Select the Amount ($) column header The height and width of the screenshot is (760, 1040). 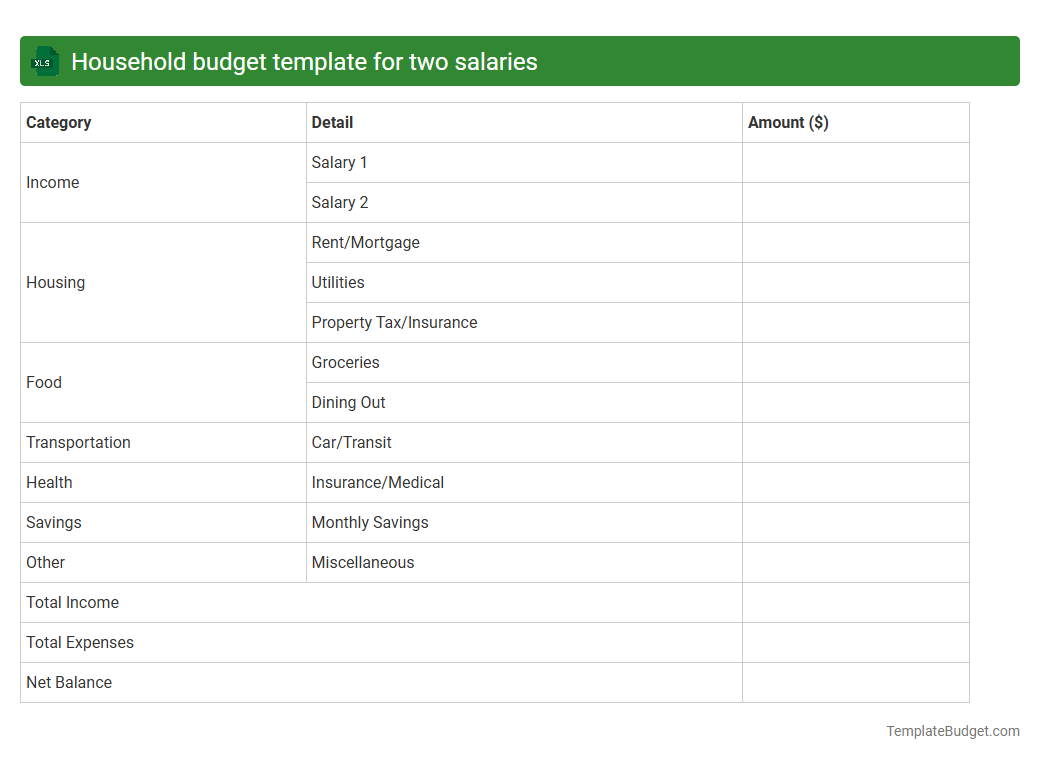point(788,122)
